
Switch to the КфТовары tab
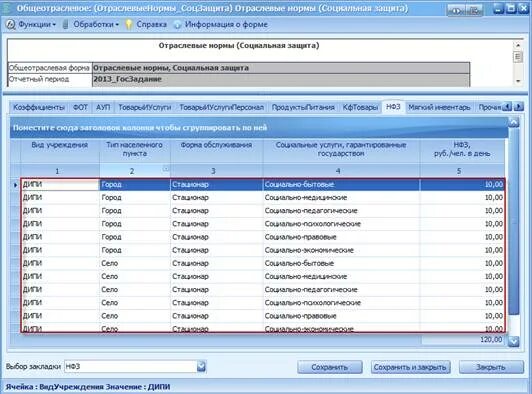360,107
